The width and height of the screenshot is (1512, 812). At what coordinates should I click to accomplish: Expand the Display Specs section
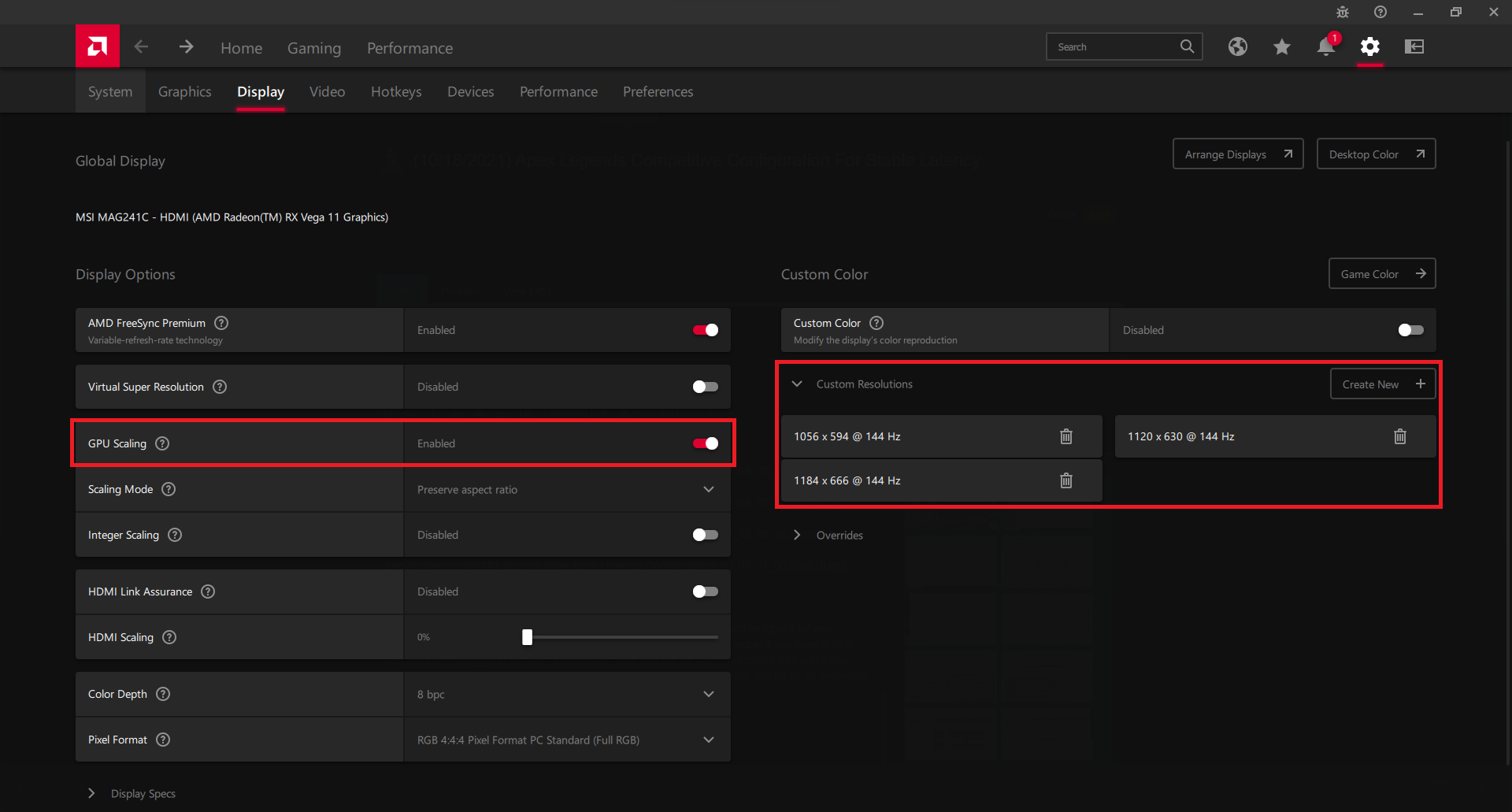[91, 793]
